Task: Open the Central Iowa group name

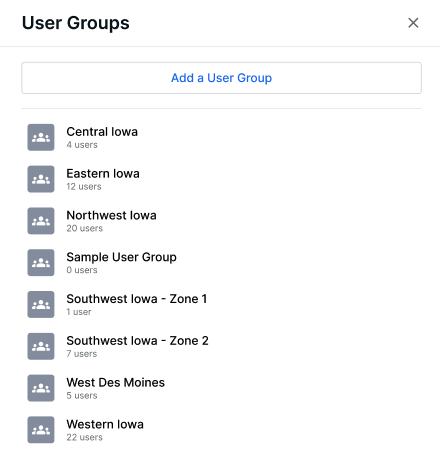Action: (102, 132)
